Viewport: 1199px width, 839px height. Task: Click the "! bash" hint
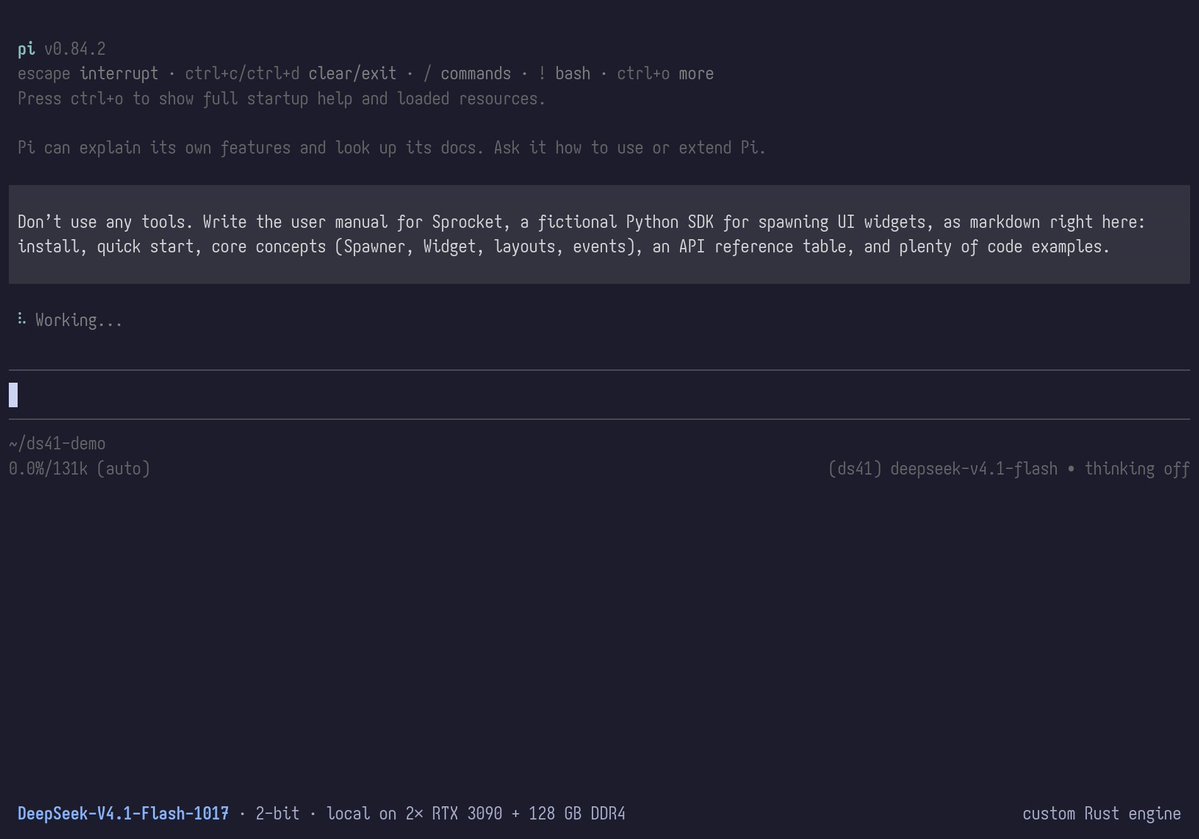[x=564, y=73]
